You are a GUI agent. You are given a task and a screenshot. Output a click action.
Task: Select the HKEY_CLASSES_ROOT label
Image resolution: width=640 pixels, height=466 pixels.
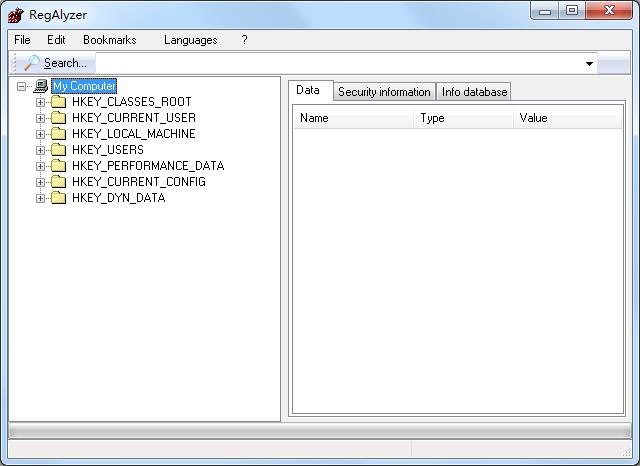pos(132,102)
